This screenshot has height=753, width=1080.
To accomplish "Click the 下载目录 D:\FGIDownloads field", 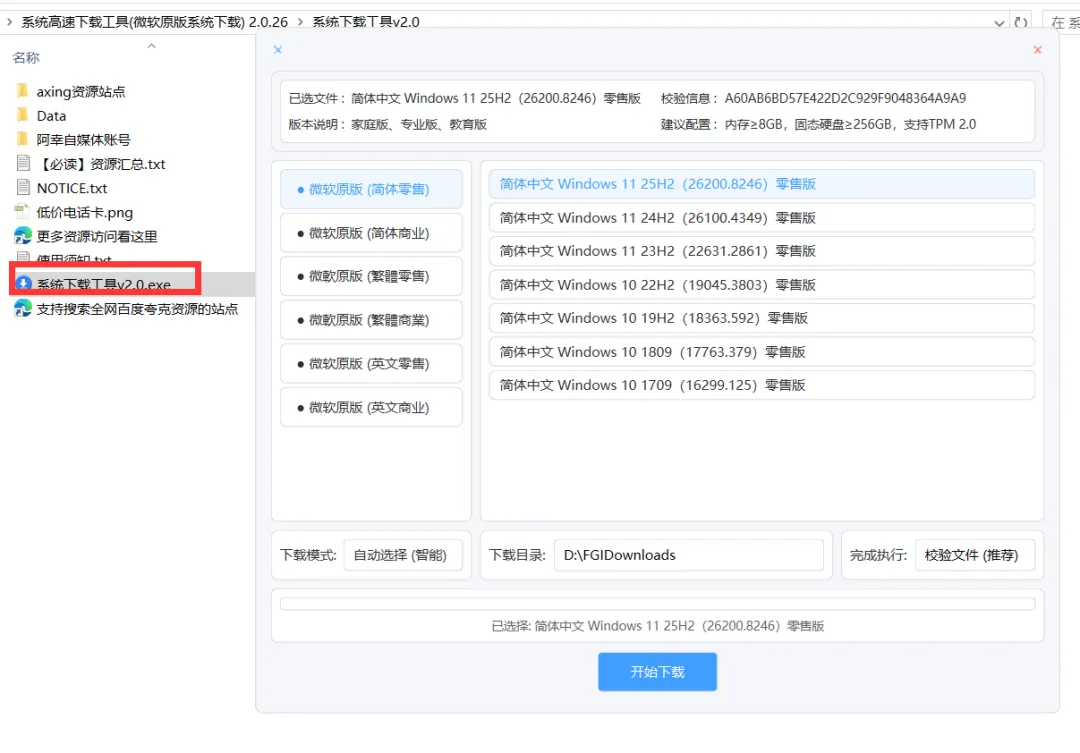I will [x=689, y=555].
